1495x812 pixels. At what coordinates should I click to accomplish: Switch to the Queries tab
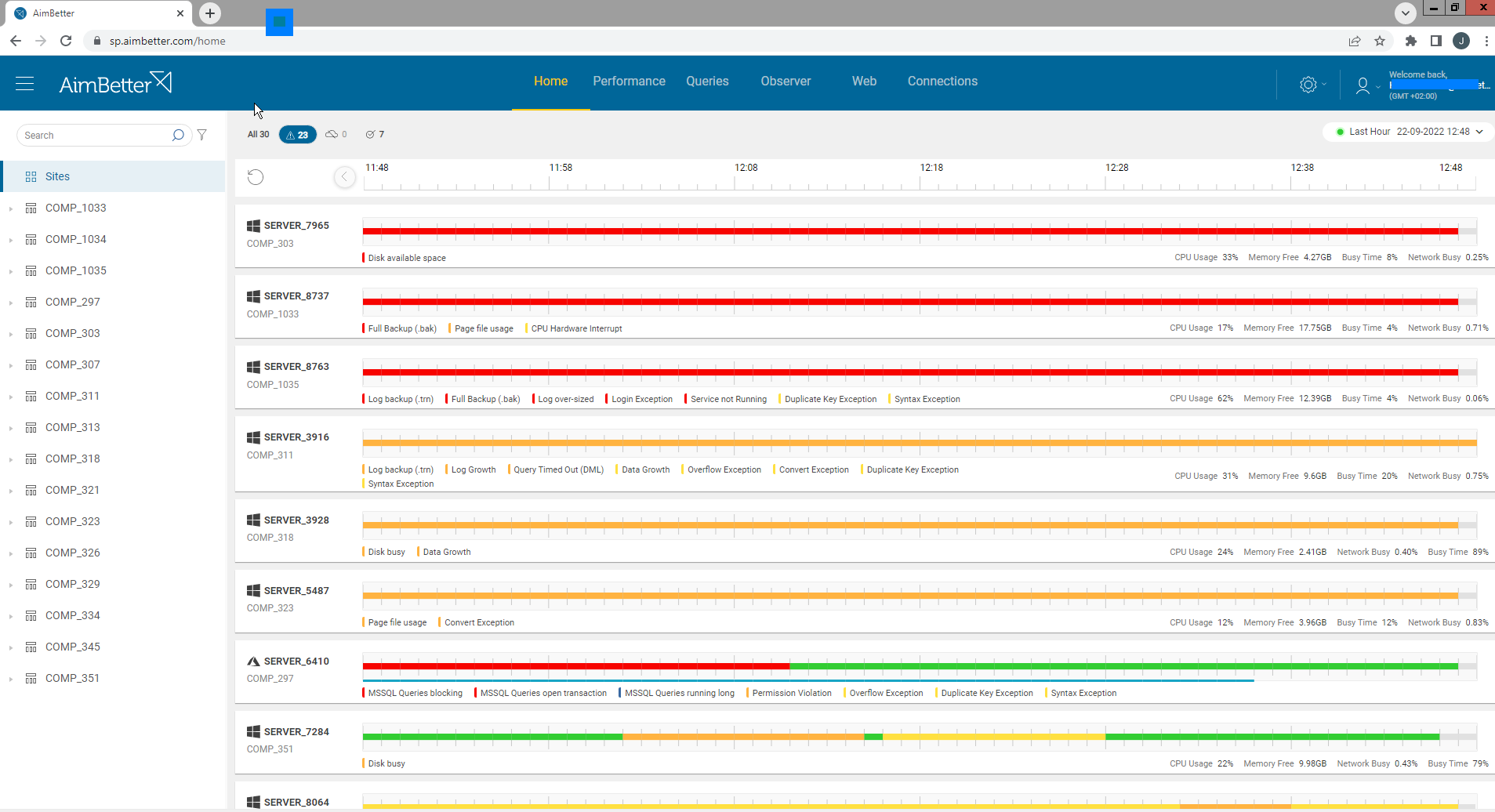(707, 82)
